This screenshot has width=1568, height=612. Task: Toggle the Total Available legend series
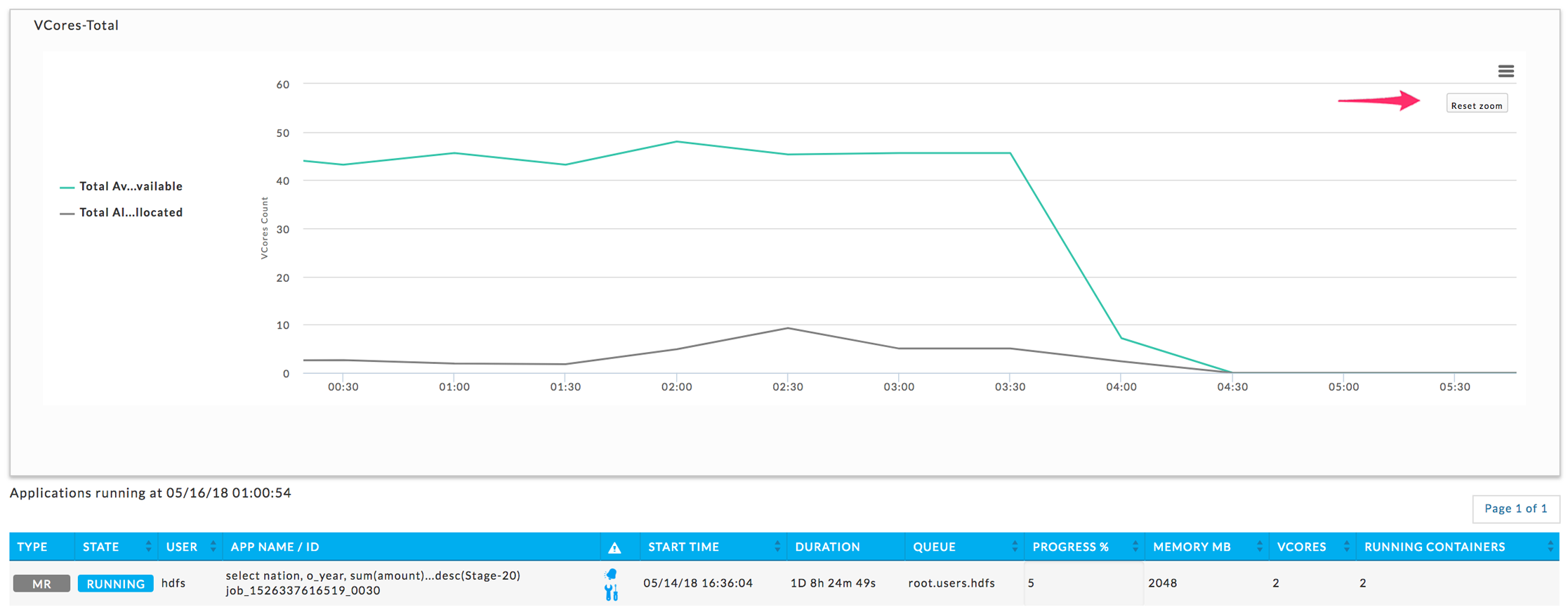pyautogui.click(x=121, y=186)
